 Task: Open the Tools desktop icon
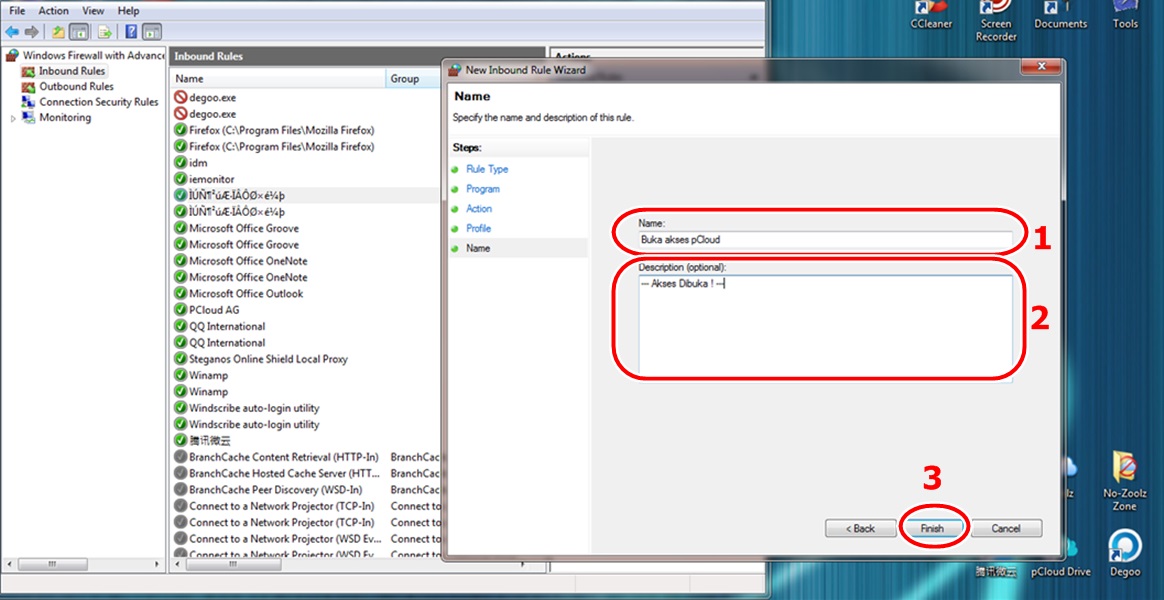tap(1125, 15)
